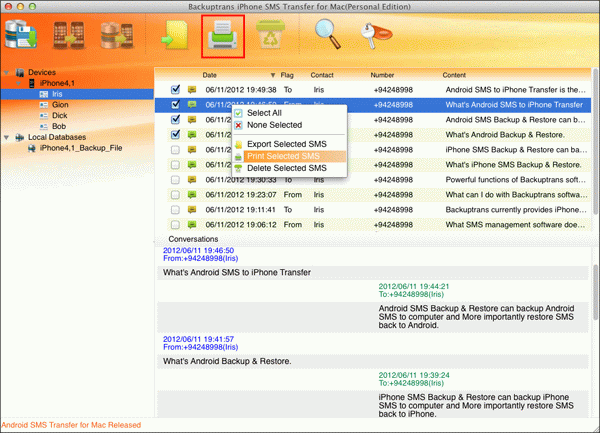Screen dimensions: 600x433
Task: Click the transfer SMS between phones icon
Action: click(69, 35)
